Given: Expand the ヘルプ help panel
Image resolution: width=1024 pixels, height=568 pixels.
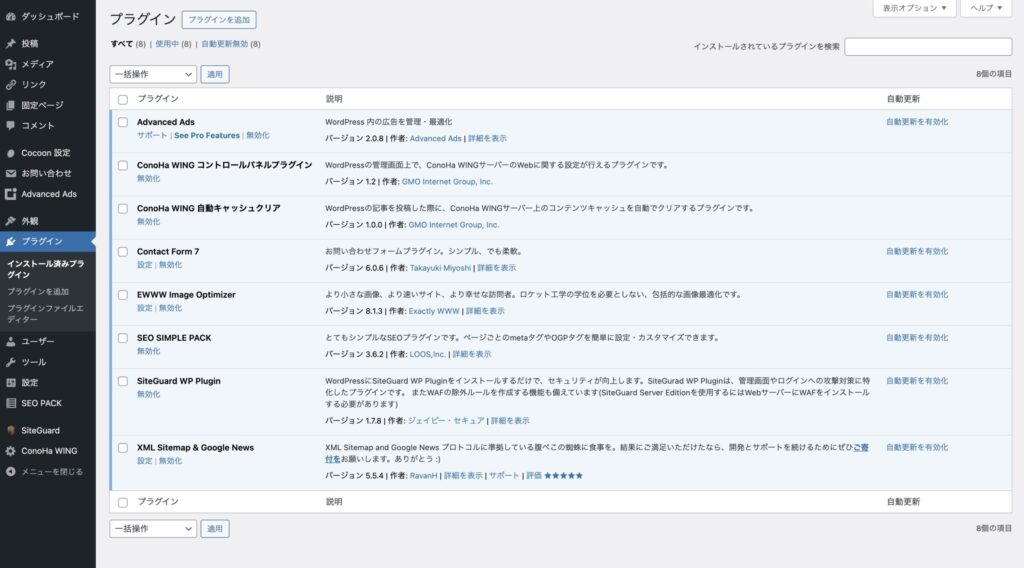Looking at the screenshot, I should 986,8.
